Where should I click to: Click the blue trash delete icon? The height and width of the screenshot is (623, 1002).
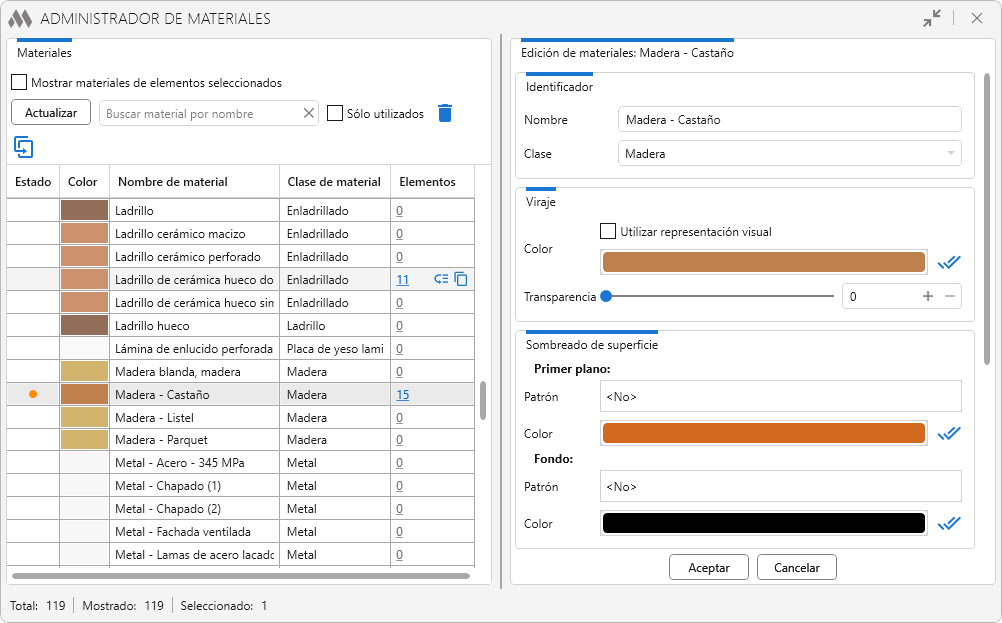445,113
